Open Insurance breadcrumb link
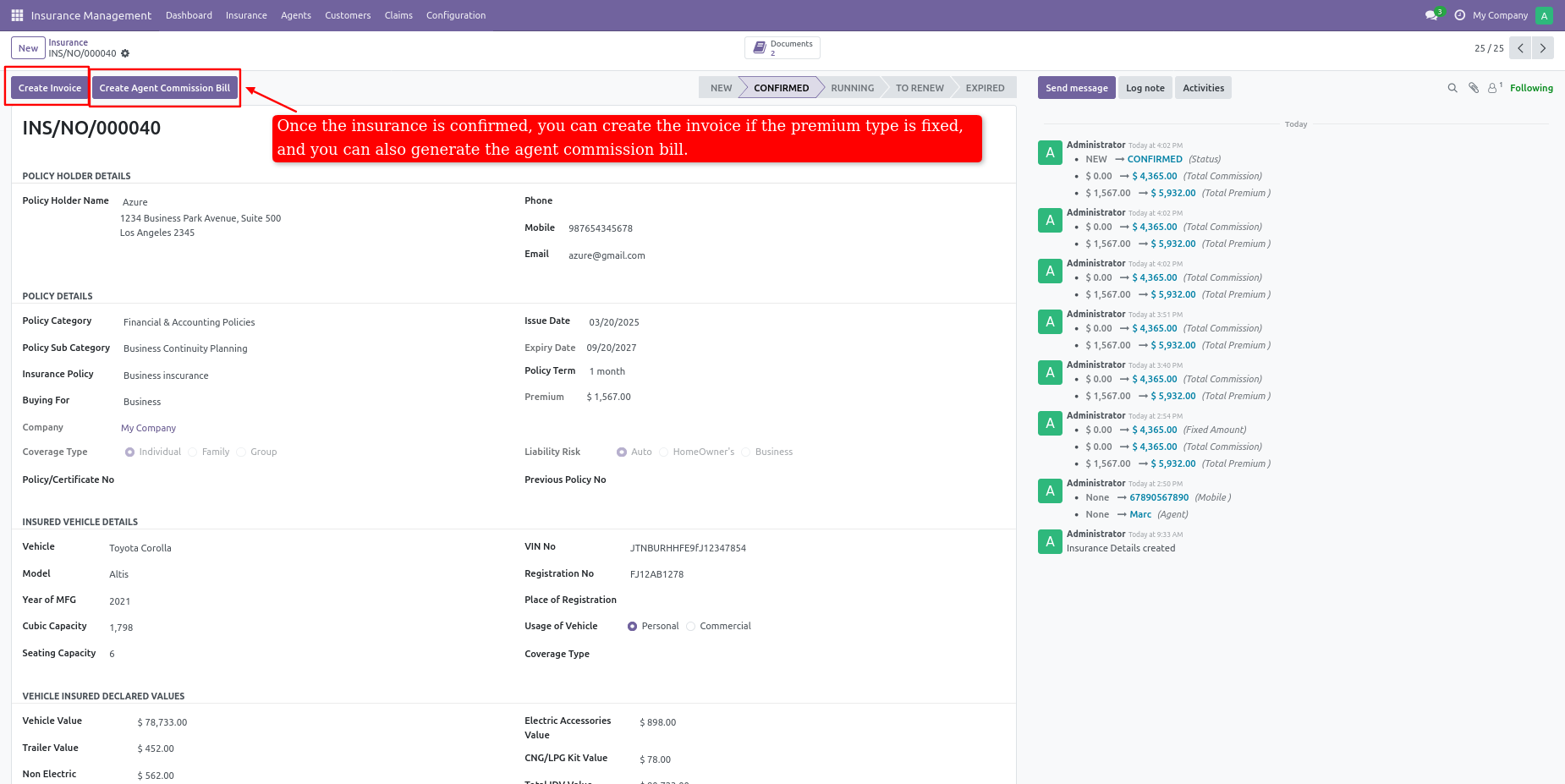 pos(68,42)
